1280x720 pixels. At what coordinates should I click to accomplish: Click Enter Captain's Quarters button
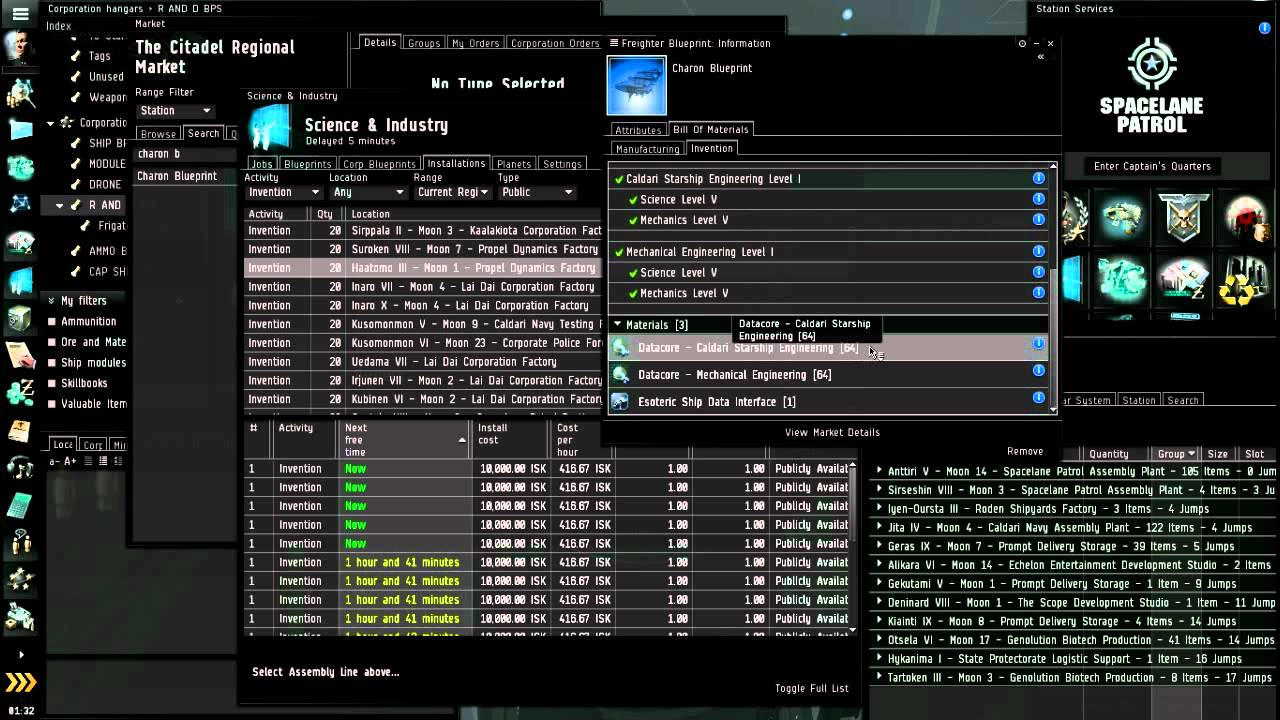tap(1152, 166)
